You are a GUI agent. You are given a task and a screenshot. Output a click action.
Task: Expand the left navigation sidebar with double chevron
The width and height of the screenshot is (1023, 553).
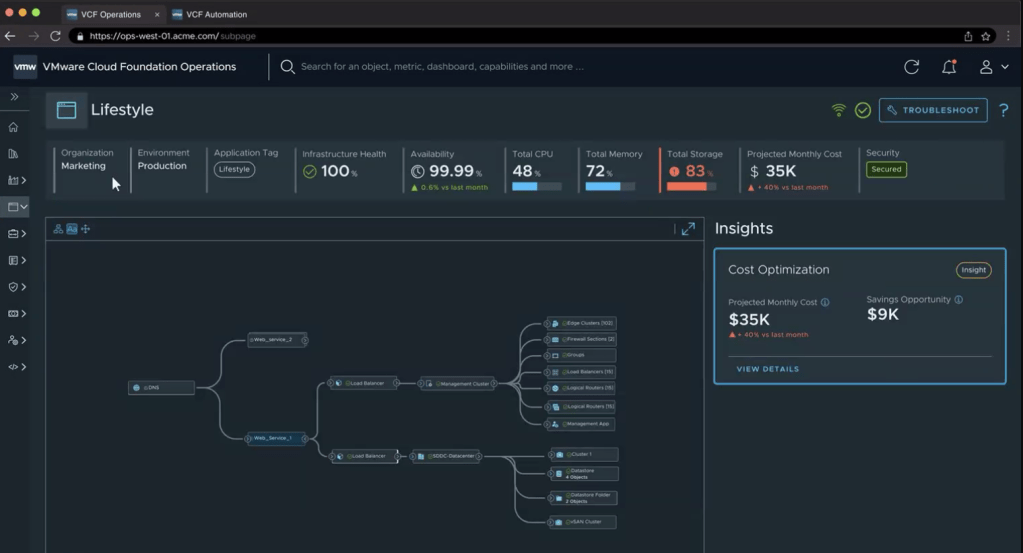(14, 97)
